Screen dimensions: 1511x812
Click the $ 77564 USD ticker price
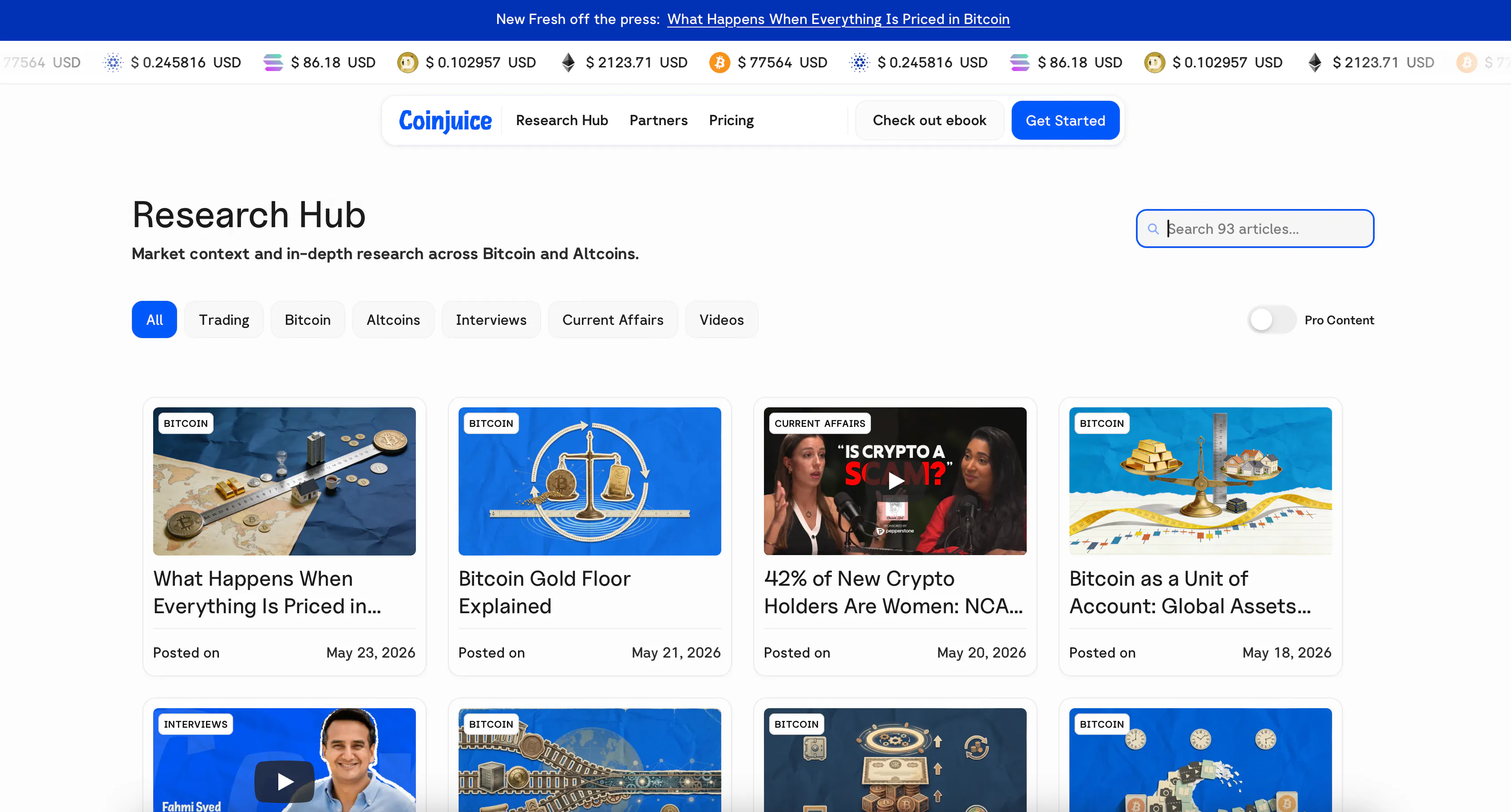pyautogui.click(x=783, y=62)
